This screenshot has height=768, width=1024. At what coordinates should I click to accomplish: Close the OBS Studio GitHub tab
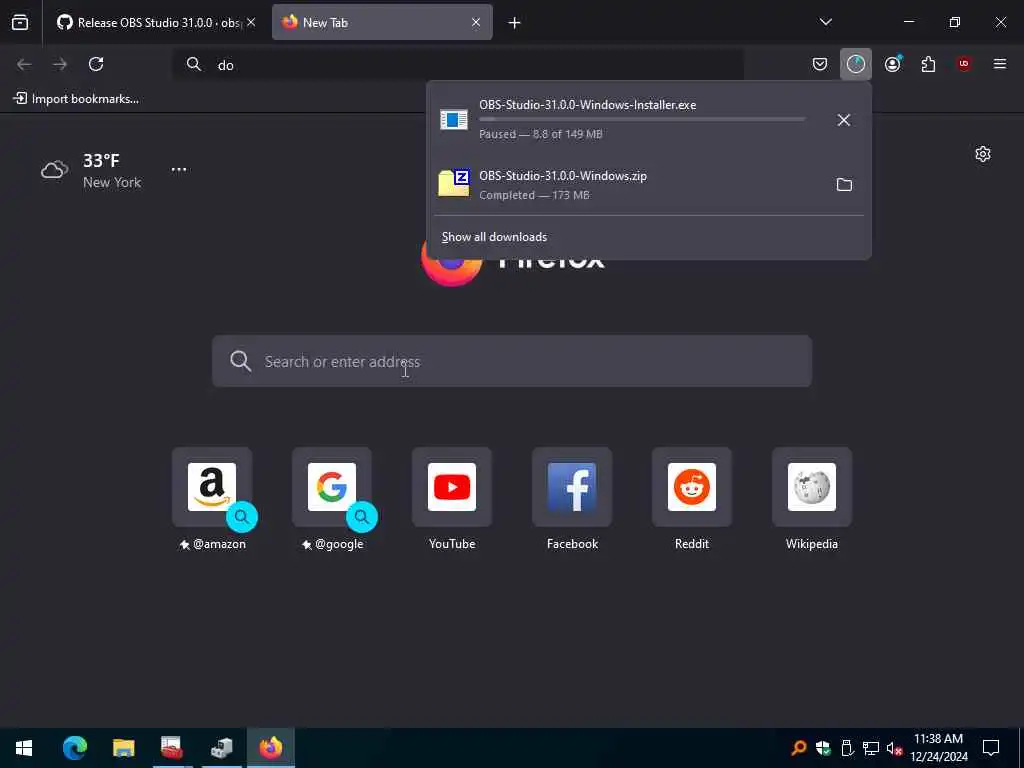[251, 22]
